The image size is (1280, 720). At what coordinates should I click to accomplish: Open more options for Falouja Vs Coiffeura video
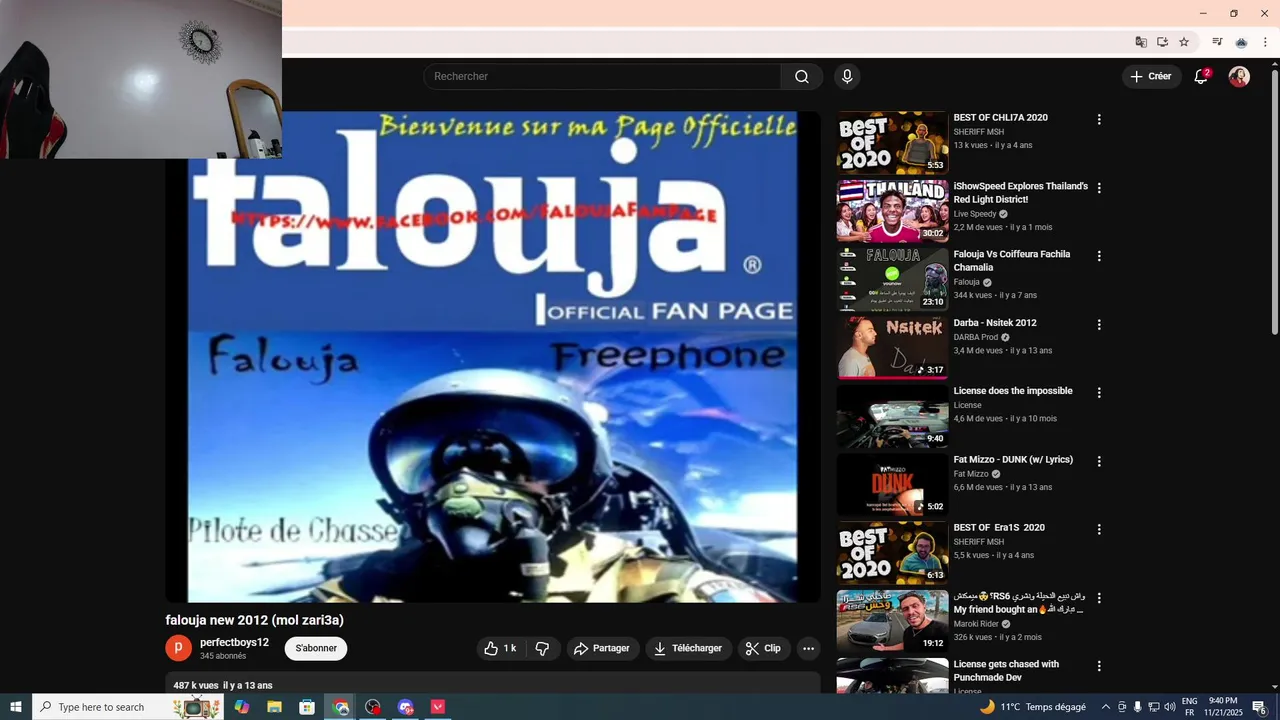coord(1099,256)
